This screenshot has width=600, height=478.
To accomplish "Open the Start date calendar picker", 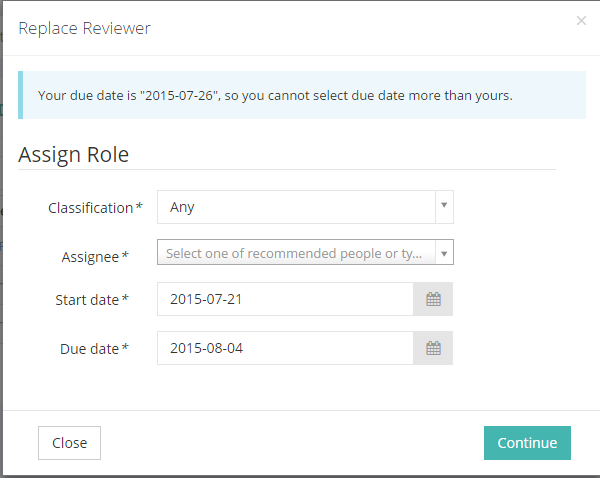I will [x=433, y=299].
